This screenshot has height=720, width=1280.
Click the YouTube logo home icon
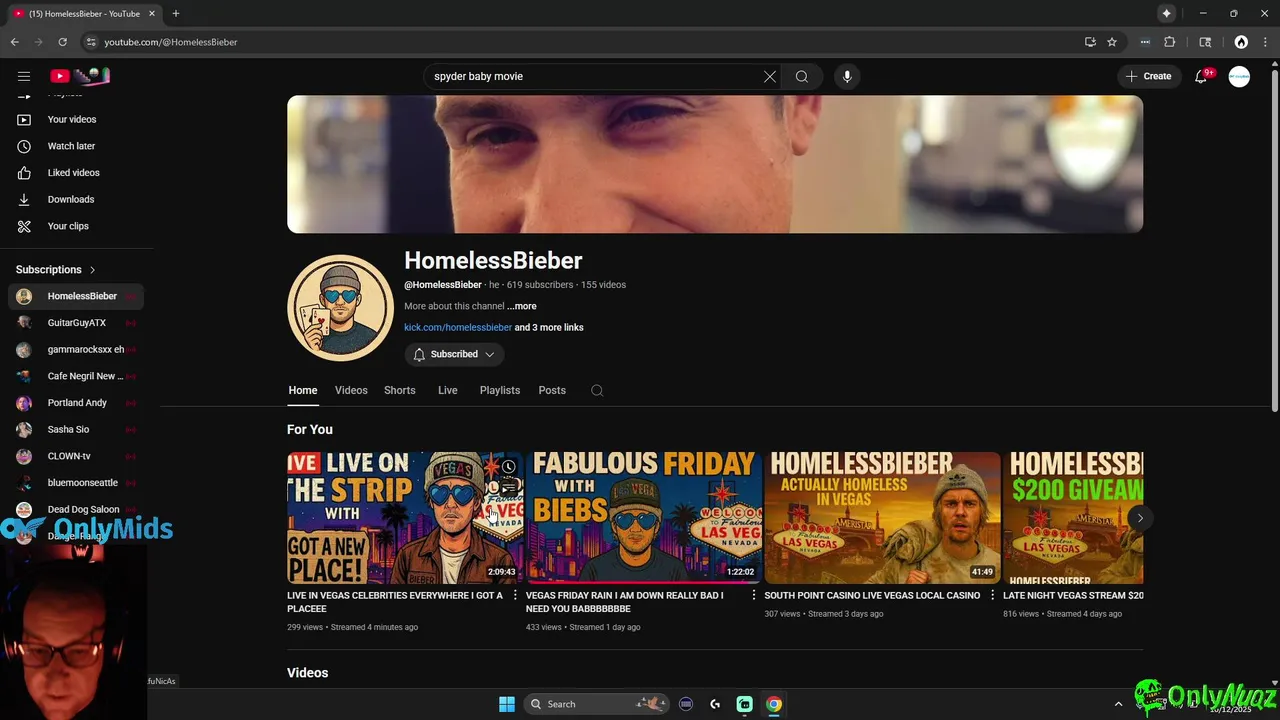(x=80, y=76)
